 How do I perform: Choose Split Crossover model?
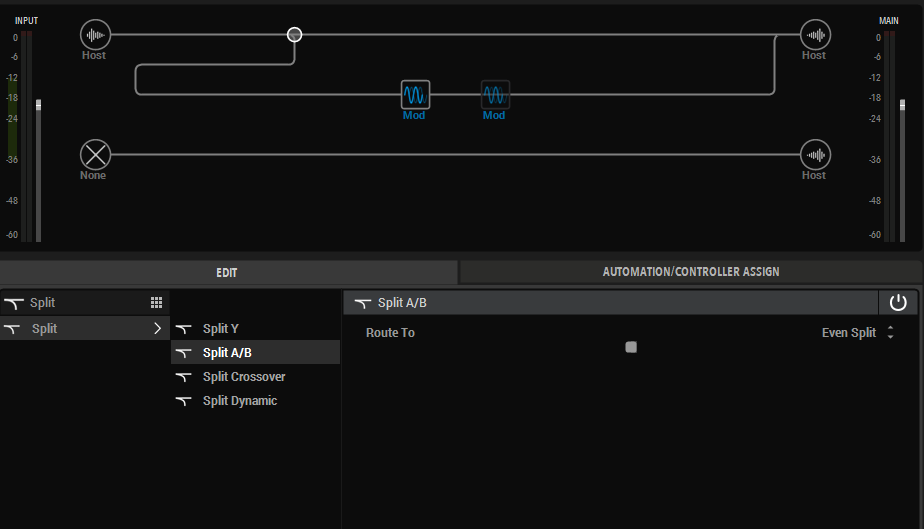243,377
